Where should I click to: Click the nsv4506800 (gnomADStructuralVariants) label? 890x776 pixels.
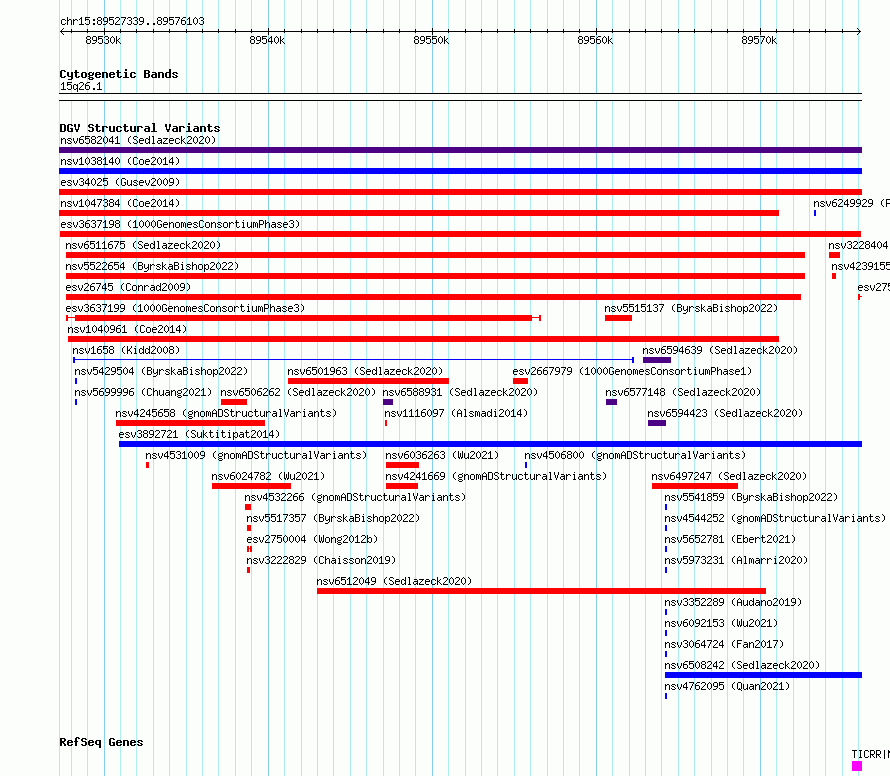point(635,455)
